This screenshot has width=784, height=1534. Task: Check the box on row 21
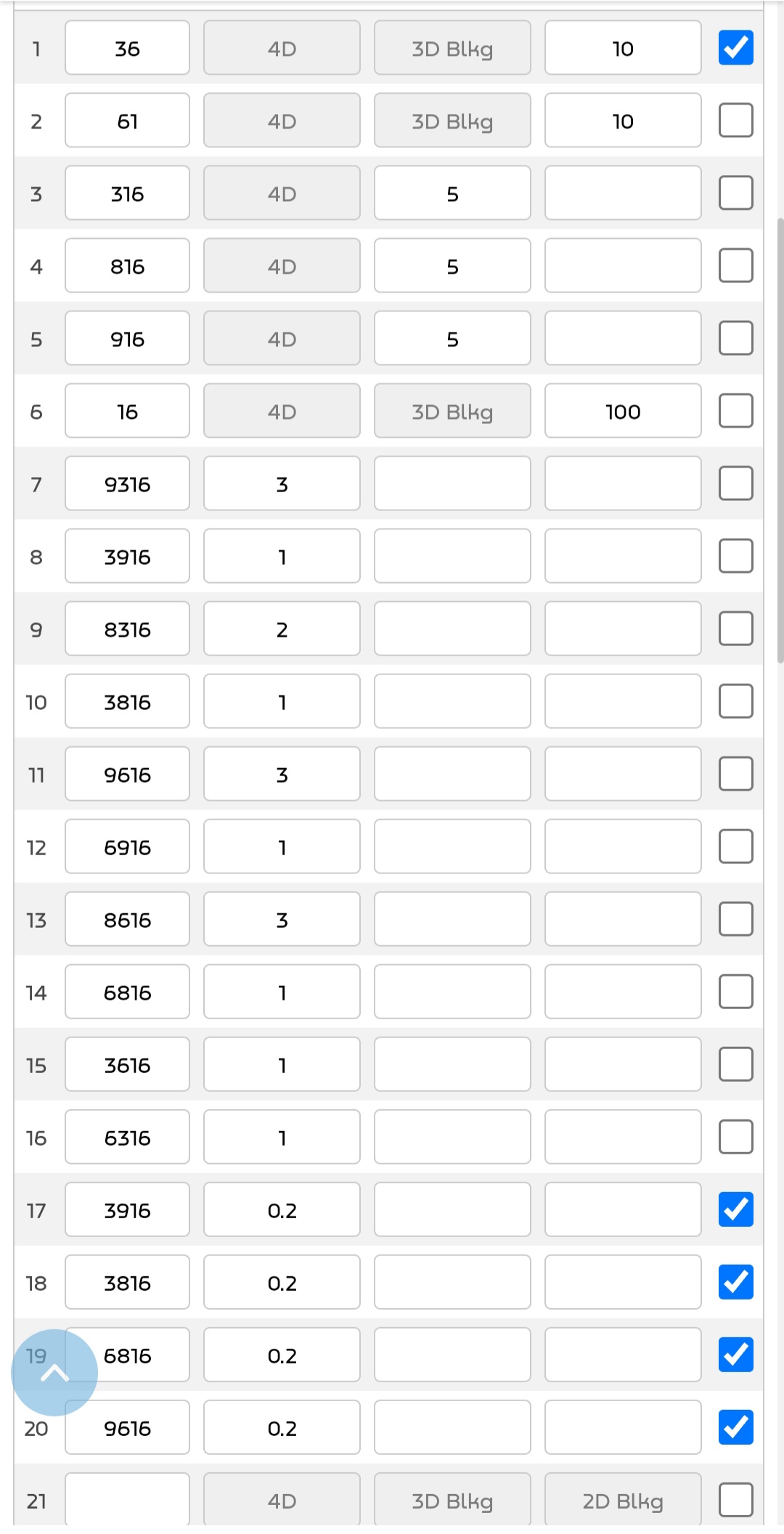click(735, 1500)
